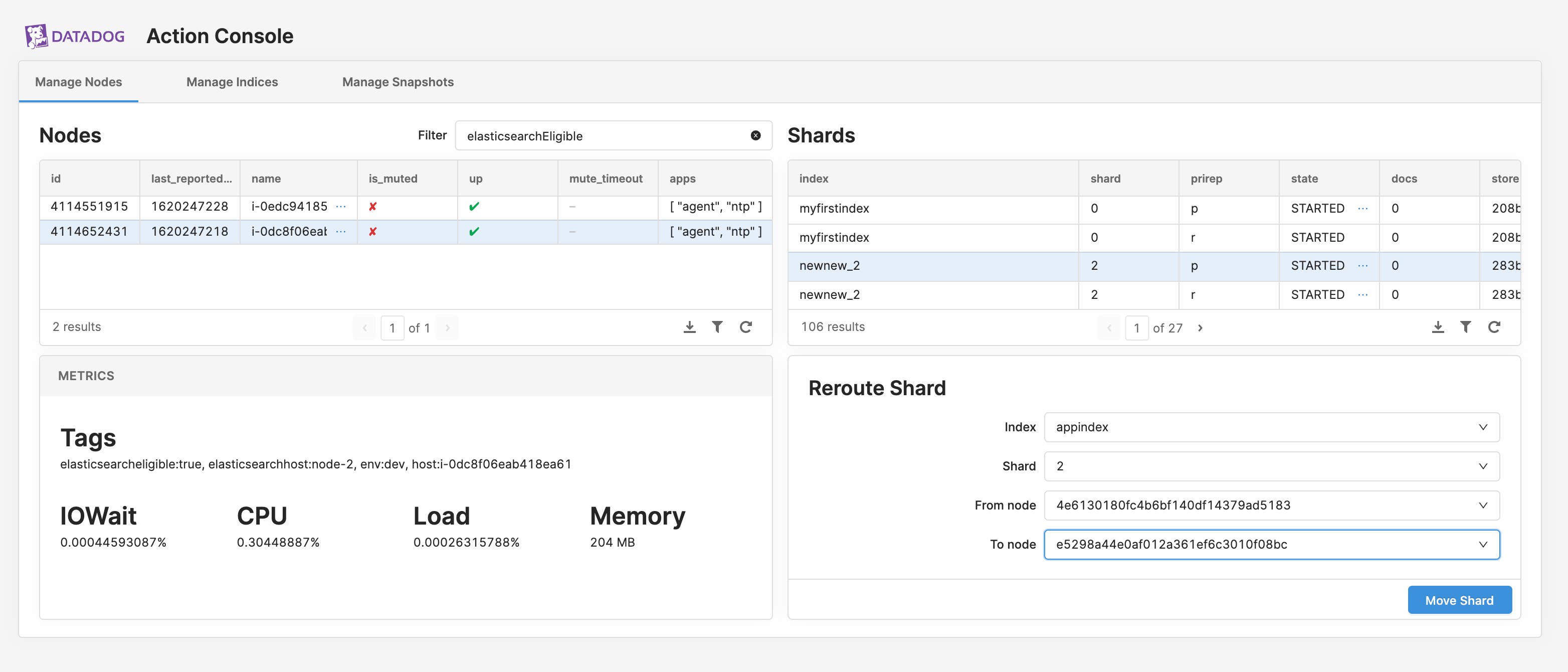Expand the STARTED state details for newnew_2 primary shard
Image resolution: width=1568 pixels, height=672 pixels.
coord(1363,266)
